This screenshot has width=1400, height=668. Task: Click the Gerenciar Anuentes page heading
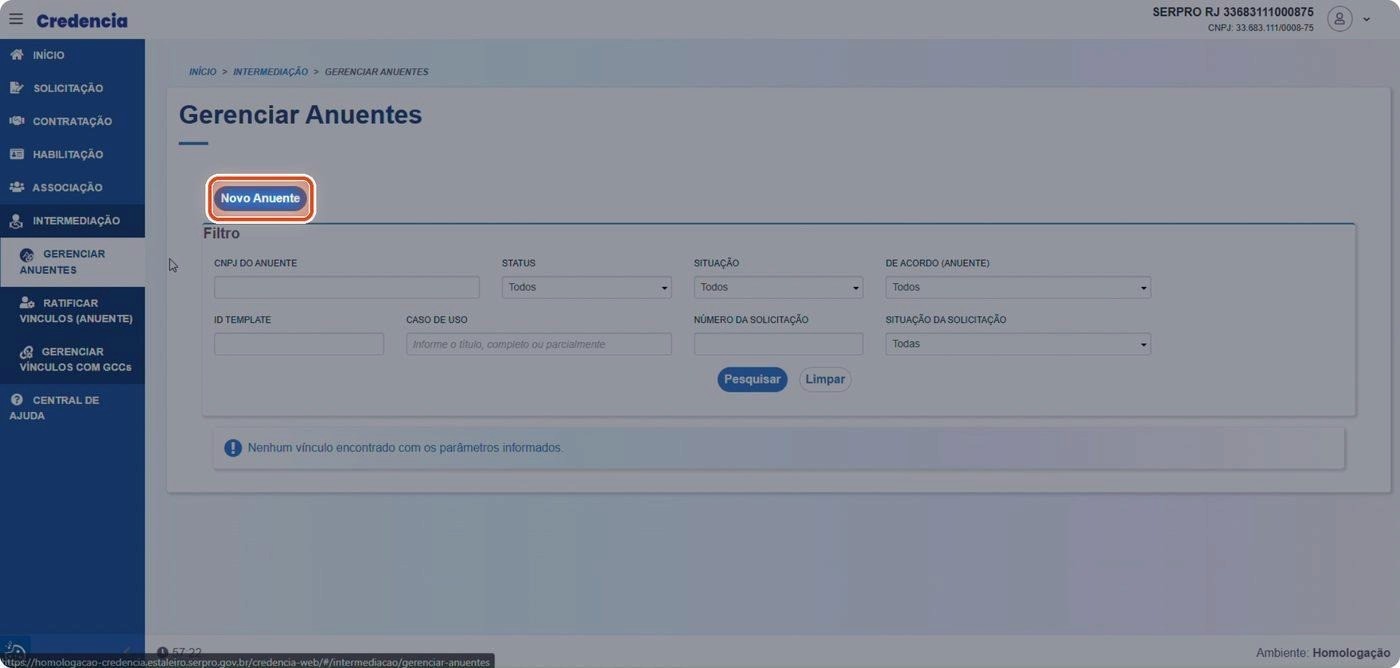tap(300, 115)
